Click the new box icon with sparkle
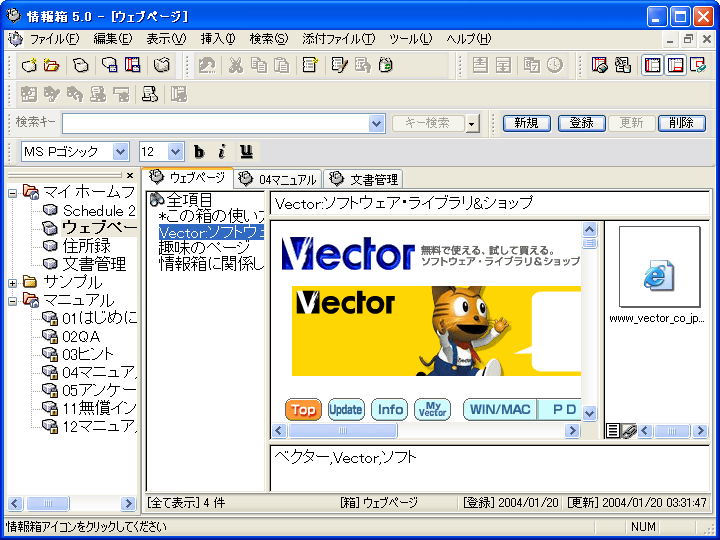The width and height of the screenshot is (720, 540). (x=29, y=66)
